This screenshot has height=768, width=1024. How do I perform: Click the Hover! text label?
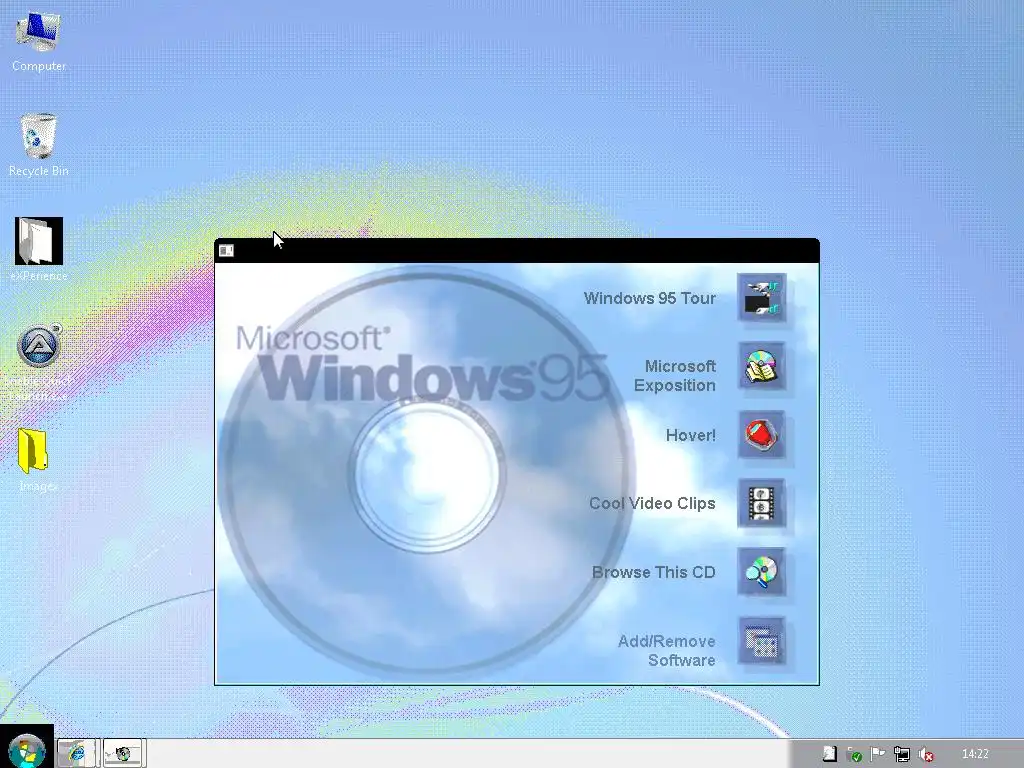[x=691, y=436]
